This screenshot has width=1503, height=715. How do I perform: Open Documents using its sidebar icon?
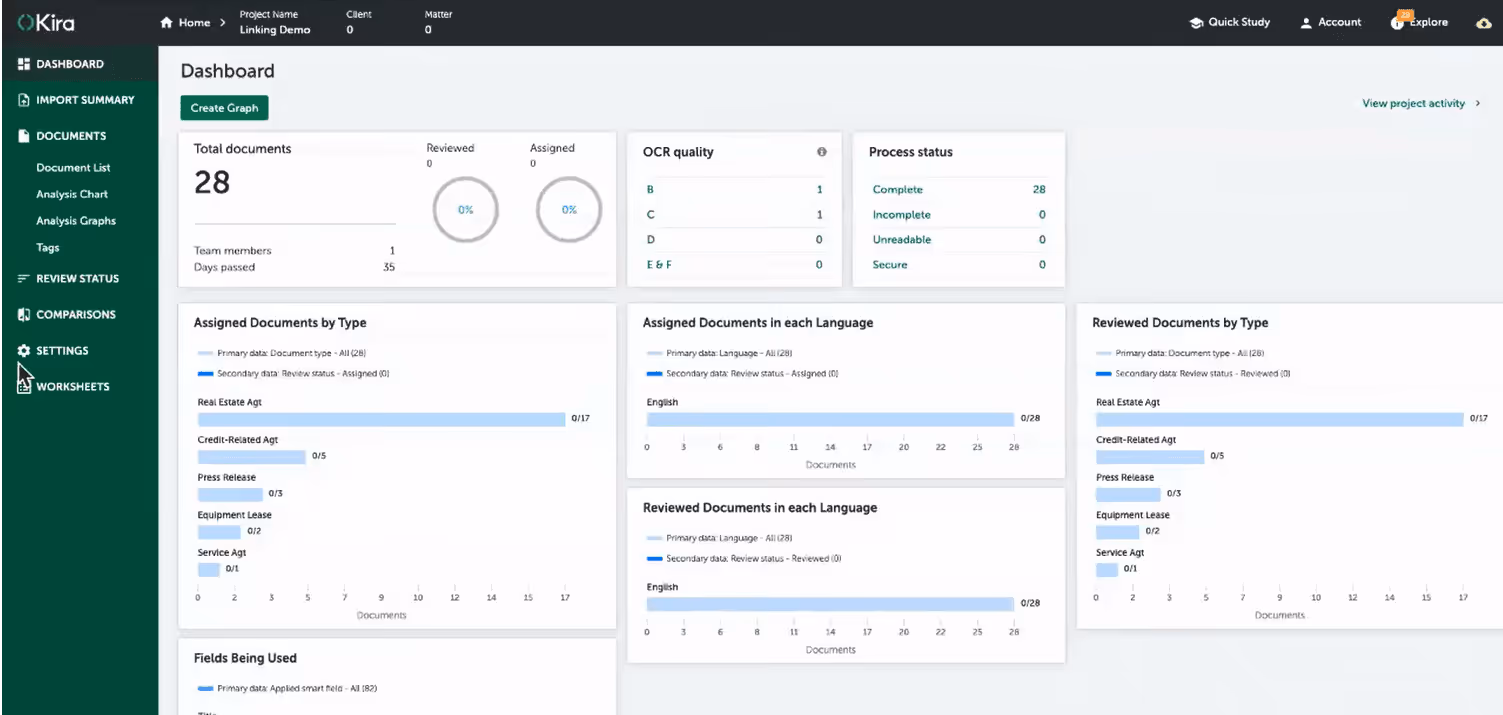[x=22, y=135]
